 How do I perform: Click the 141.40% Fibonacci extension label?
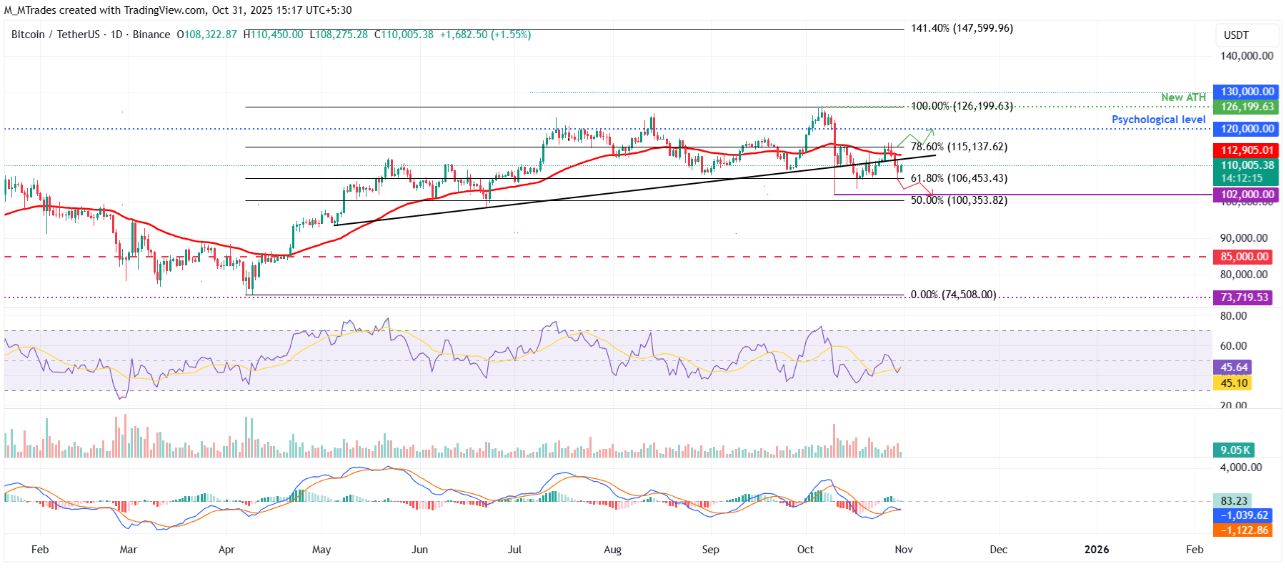tap(961, 29)
